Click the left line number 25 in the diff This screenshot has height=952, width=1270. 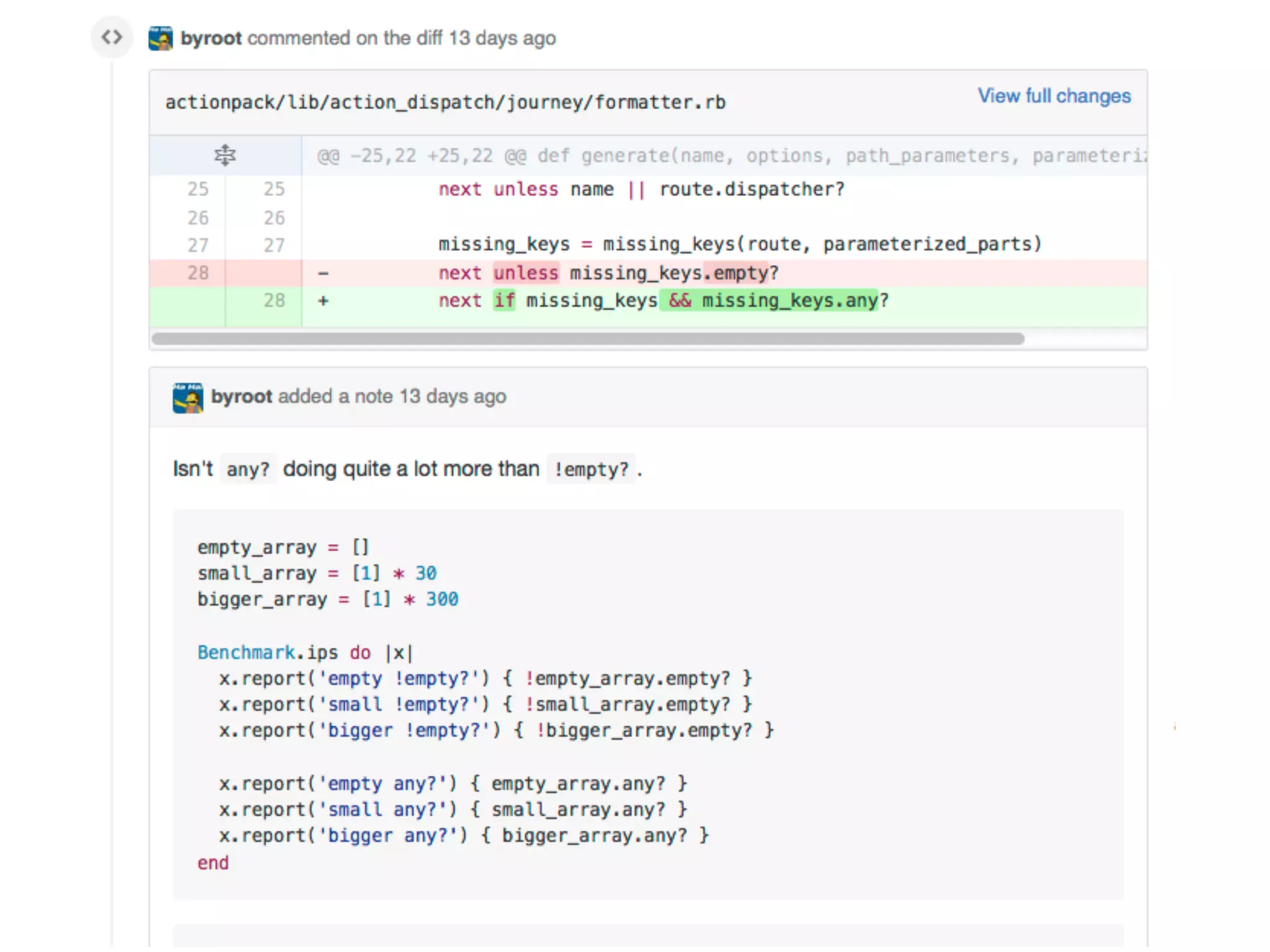[198, 189]
